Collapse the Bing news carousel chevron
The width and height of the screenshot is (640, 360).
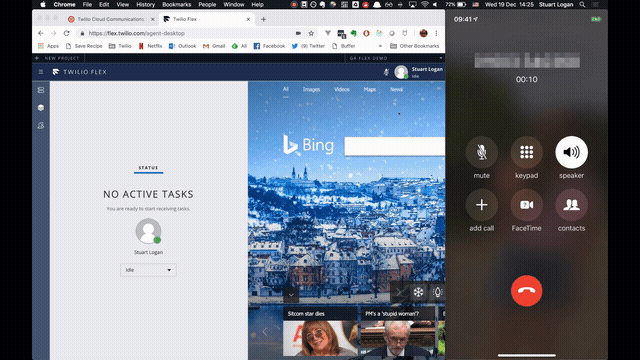(291, 295)
